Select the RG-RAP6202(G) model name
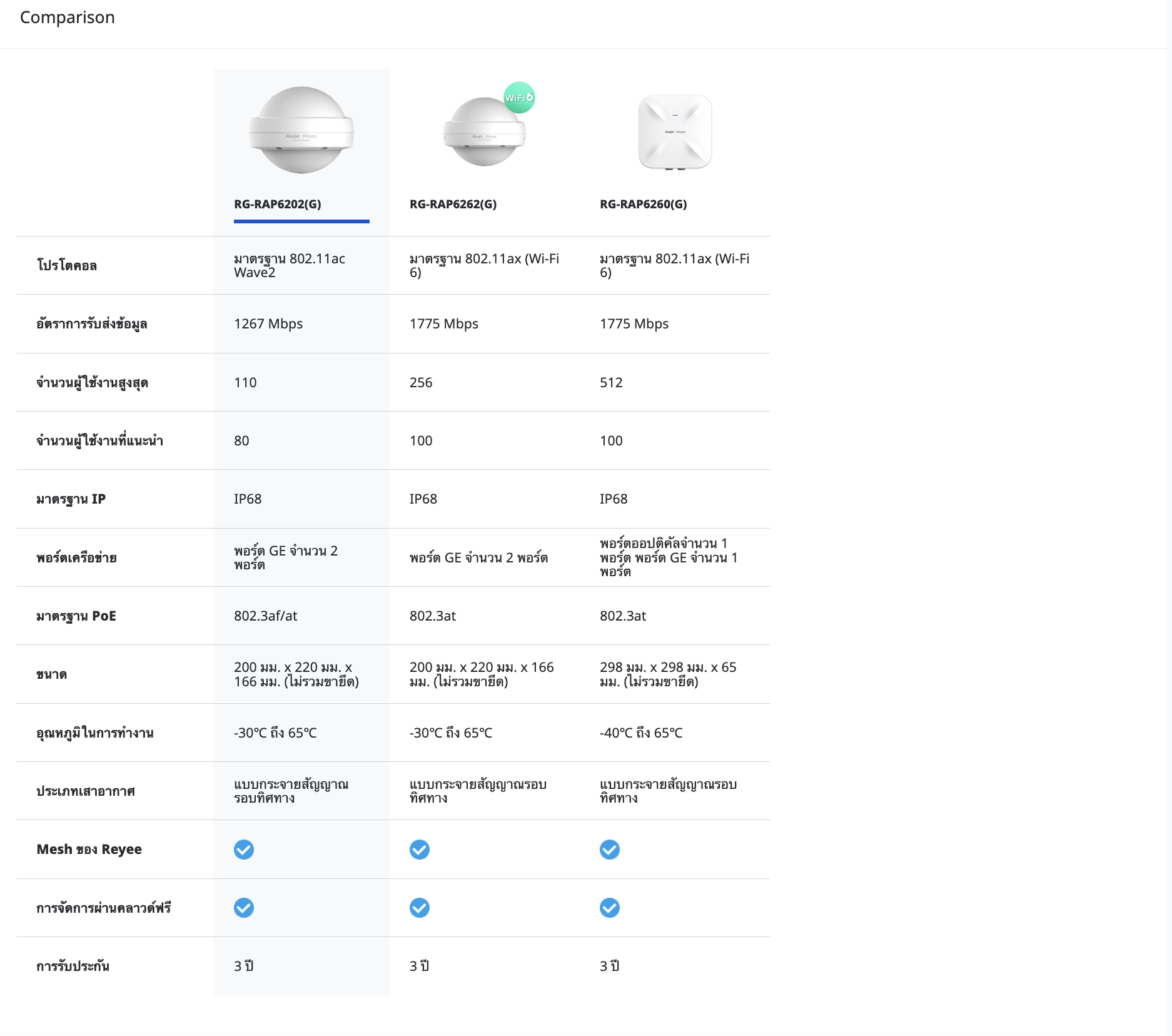This screenshot has width=1172, height=1036. [278, 204]
